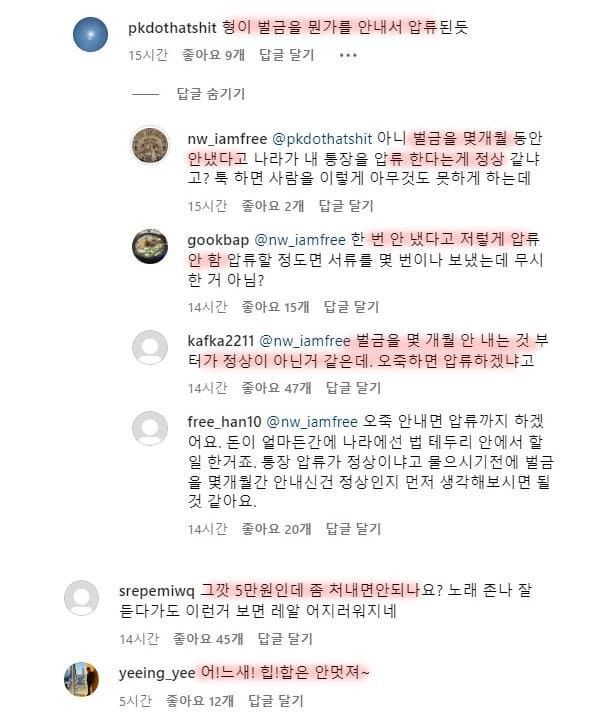Open pkdothatshit's blue profile avatar
This screenshot has width=595, height=725.
pyautogui.click(x=90, y=35)
